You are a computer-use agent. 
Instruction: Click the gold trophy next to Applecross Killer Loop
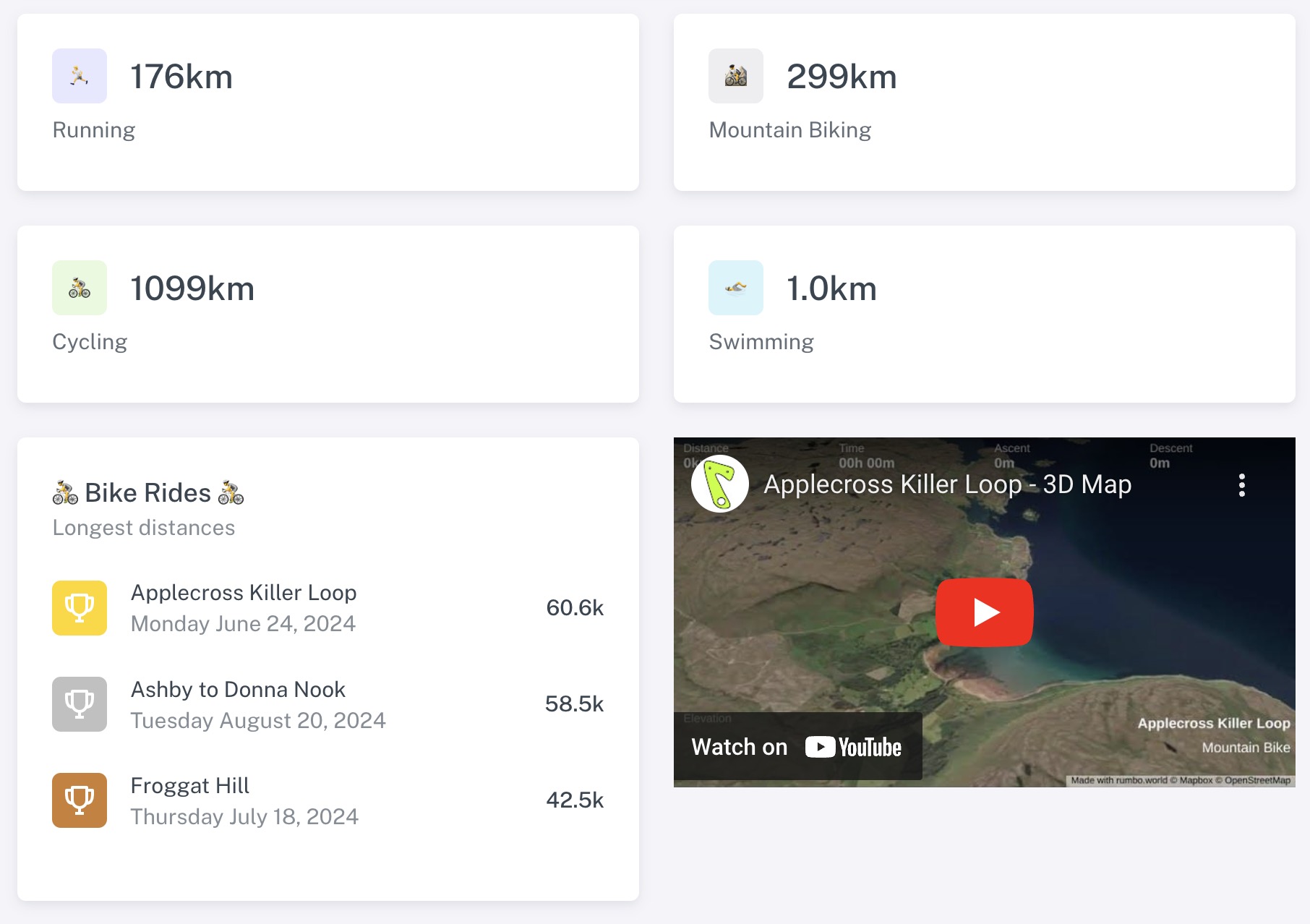[80, 607]
